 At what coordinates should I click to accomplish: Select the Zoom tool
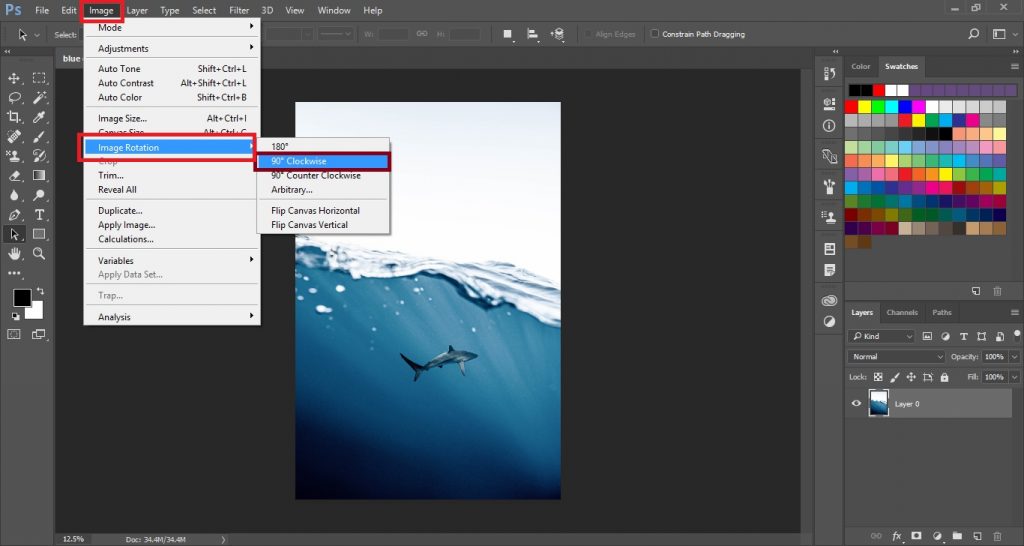pos(39,253)
